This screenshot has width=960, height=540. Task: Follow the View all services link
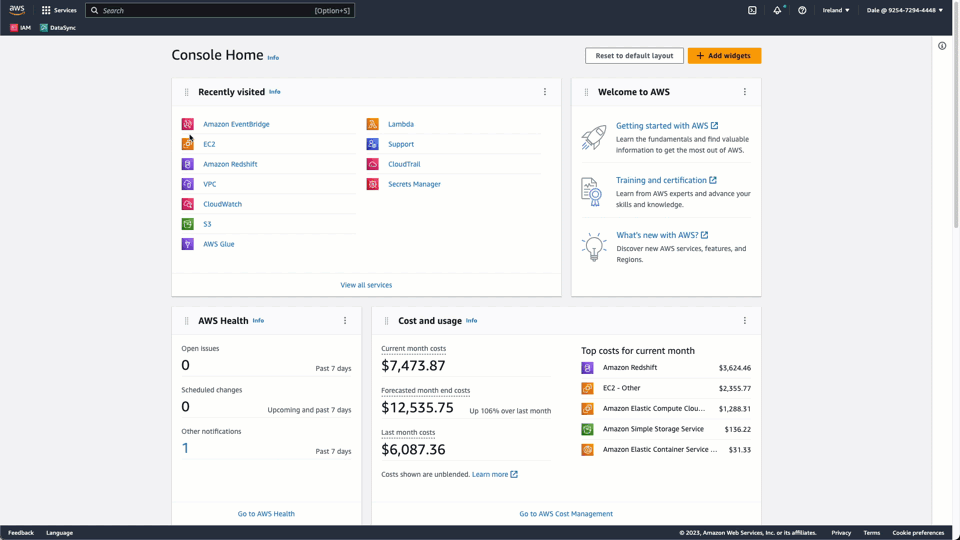366,285
